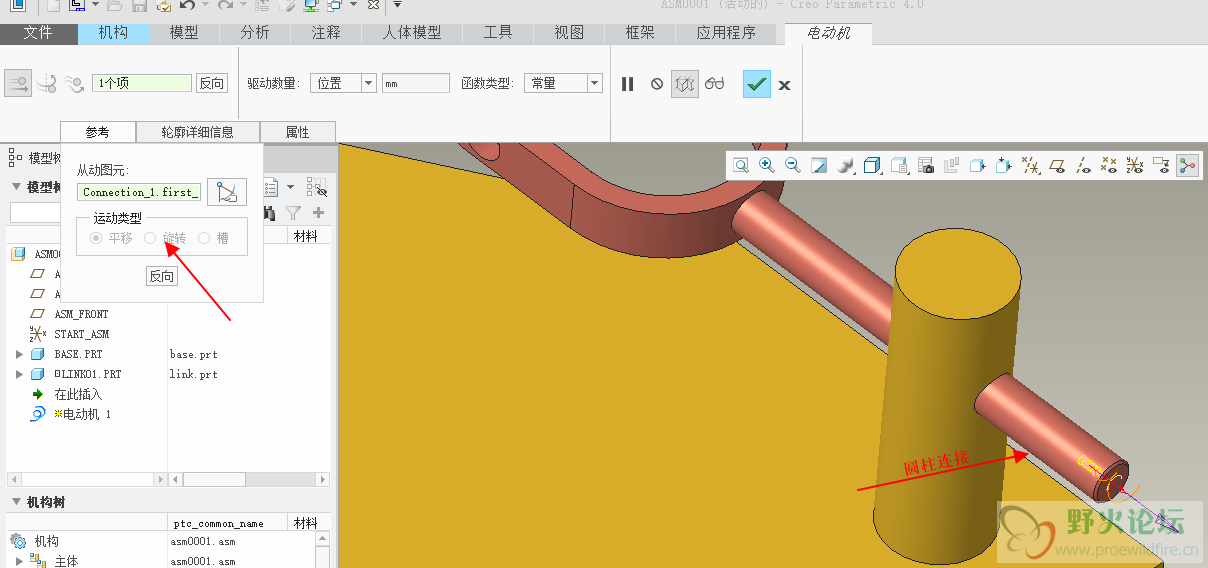The width and height of the screenshot is (1208, 568).
Task: Open the quick access toolbar customize arrow
Action: 397,6
